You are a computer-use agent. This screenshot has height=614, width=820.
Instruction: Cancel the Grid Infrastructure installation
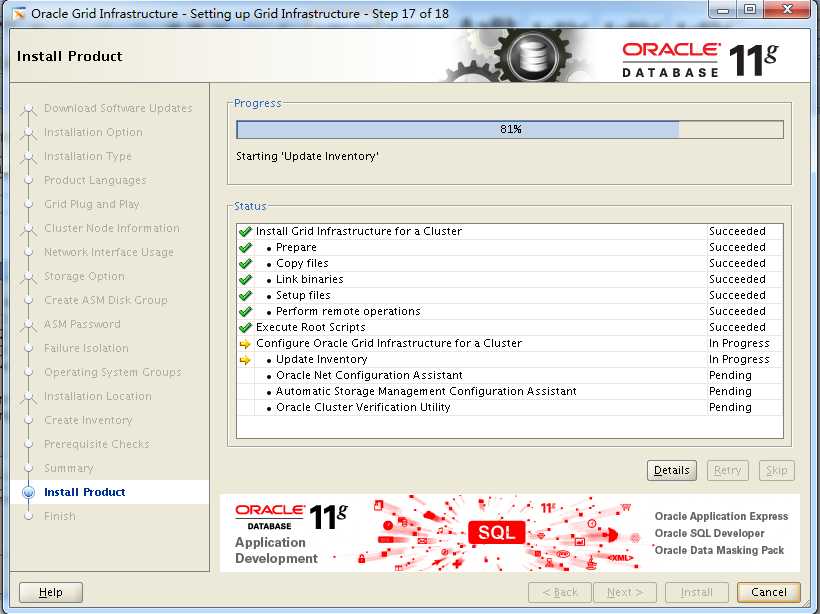768,592
